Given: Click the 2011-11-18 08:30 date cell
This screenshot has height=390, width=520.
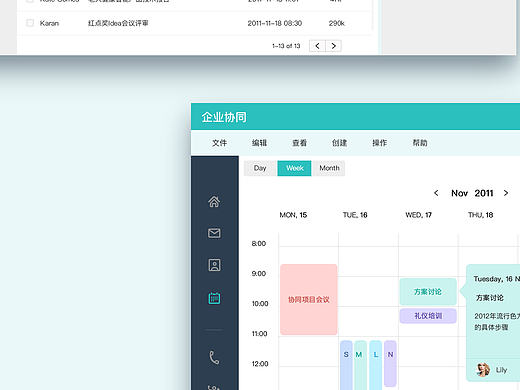Looking at the screenshot, I should (275, 23).
